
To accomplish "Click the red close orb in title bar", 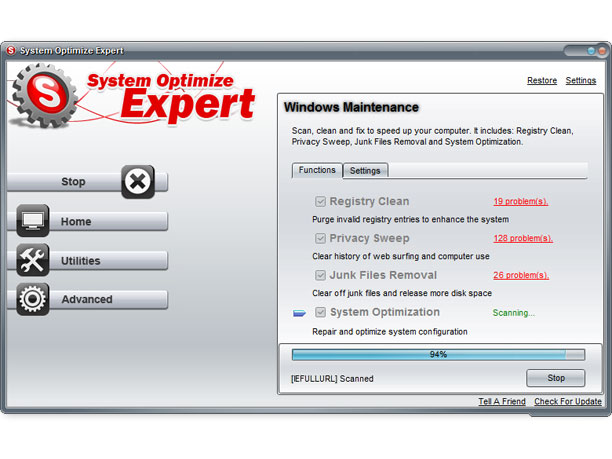I will pos(602,51).
